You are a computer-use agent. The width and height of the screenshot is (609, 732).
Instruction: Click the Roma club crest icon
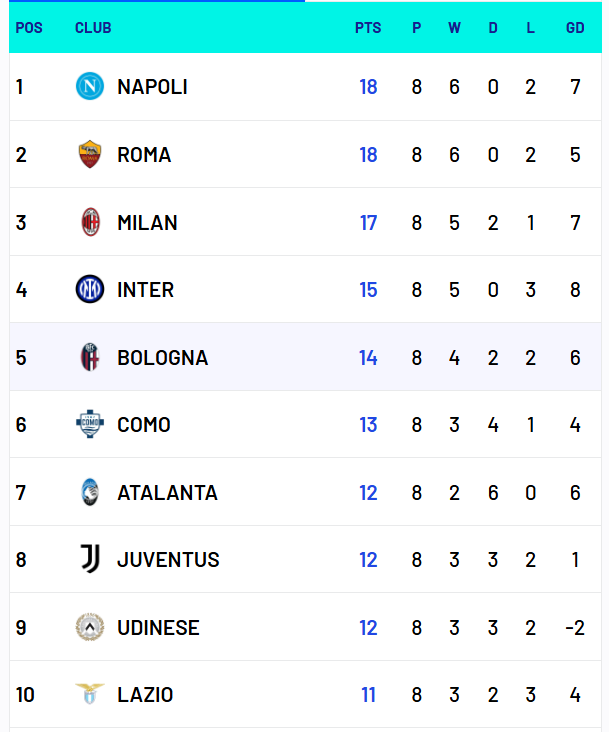point(90,154)
